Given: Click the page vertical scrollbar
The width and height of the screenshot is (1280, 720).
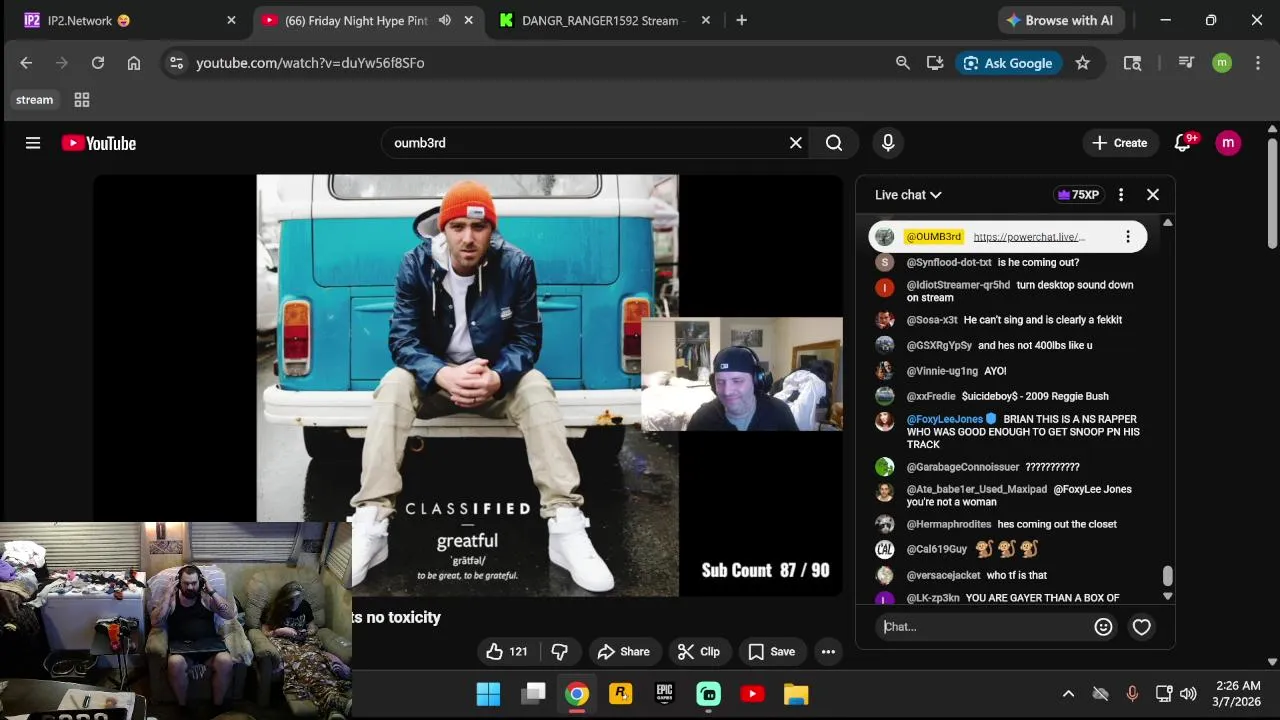Looking at the screenshot, I should 1272,195.
